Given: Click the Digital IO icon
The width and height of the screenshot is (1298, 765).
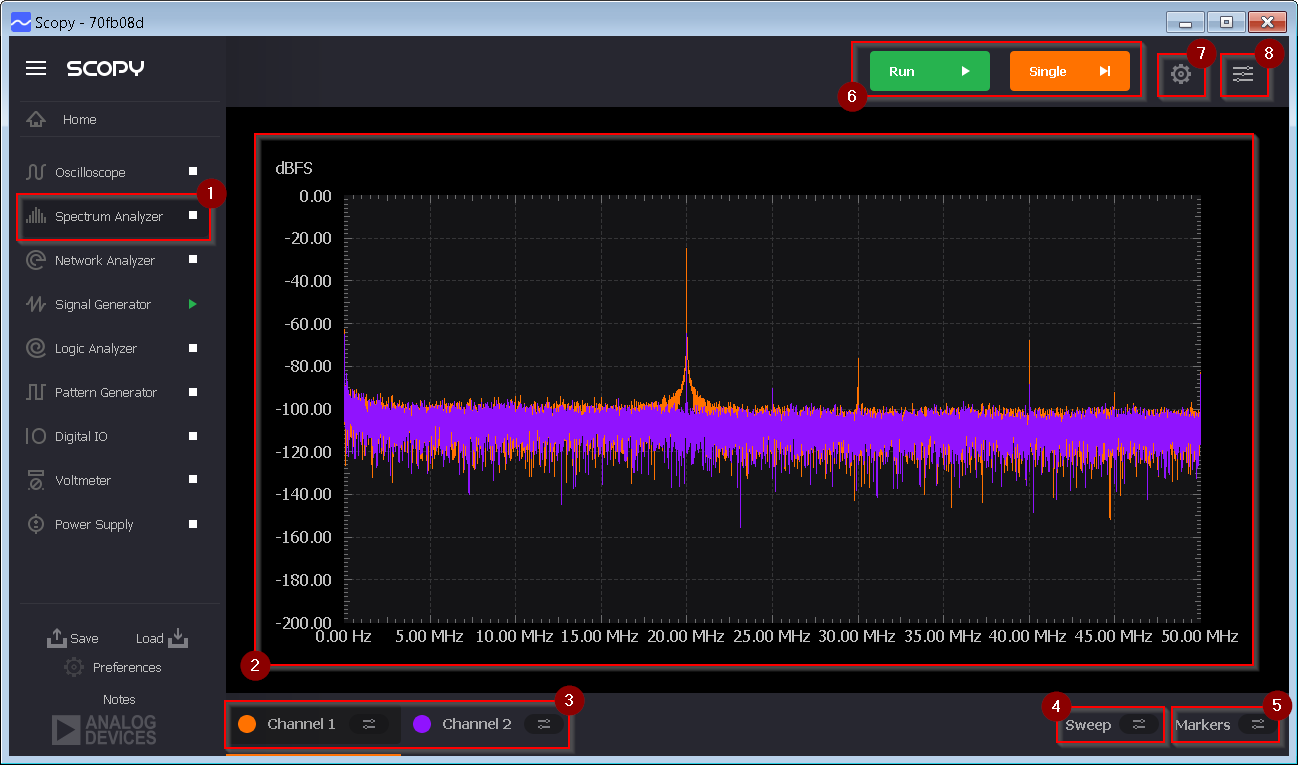Looking at the screenshot, I should tap(36, 436).
